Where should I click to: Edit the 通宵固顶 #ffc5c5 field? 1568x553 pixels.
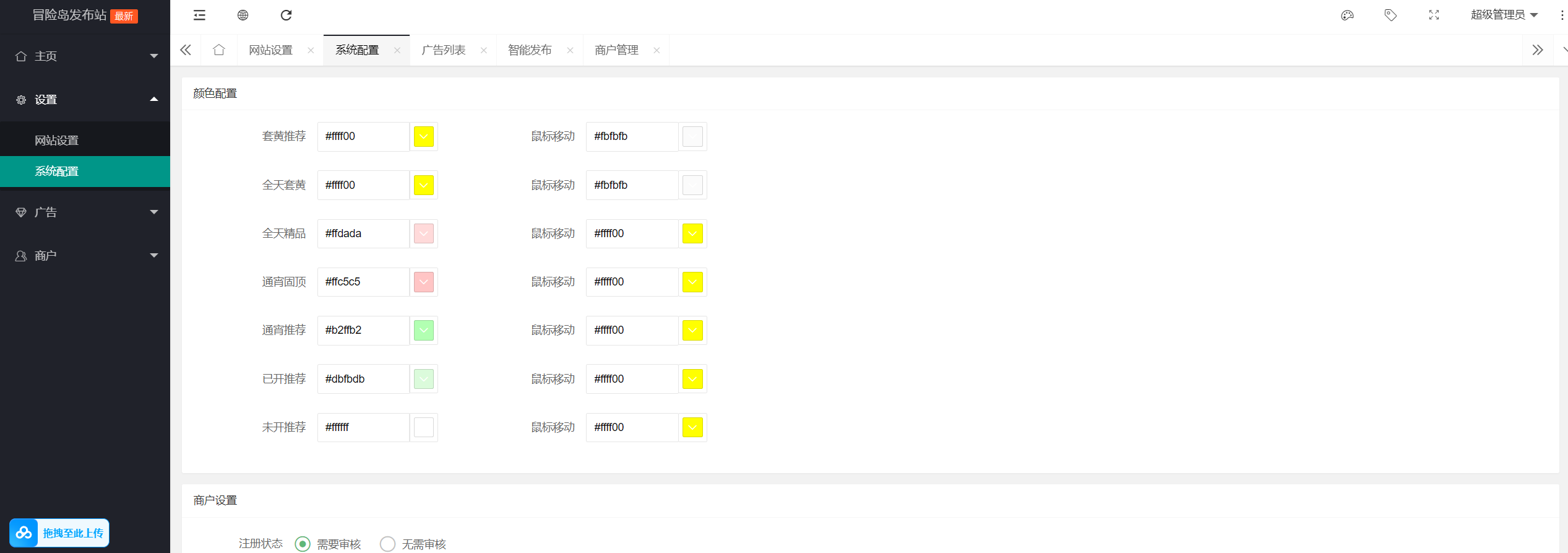coord(363,282)
